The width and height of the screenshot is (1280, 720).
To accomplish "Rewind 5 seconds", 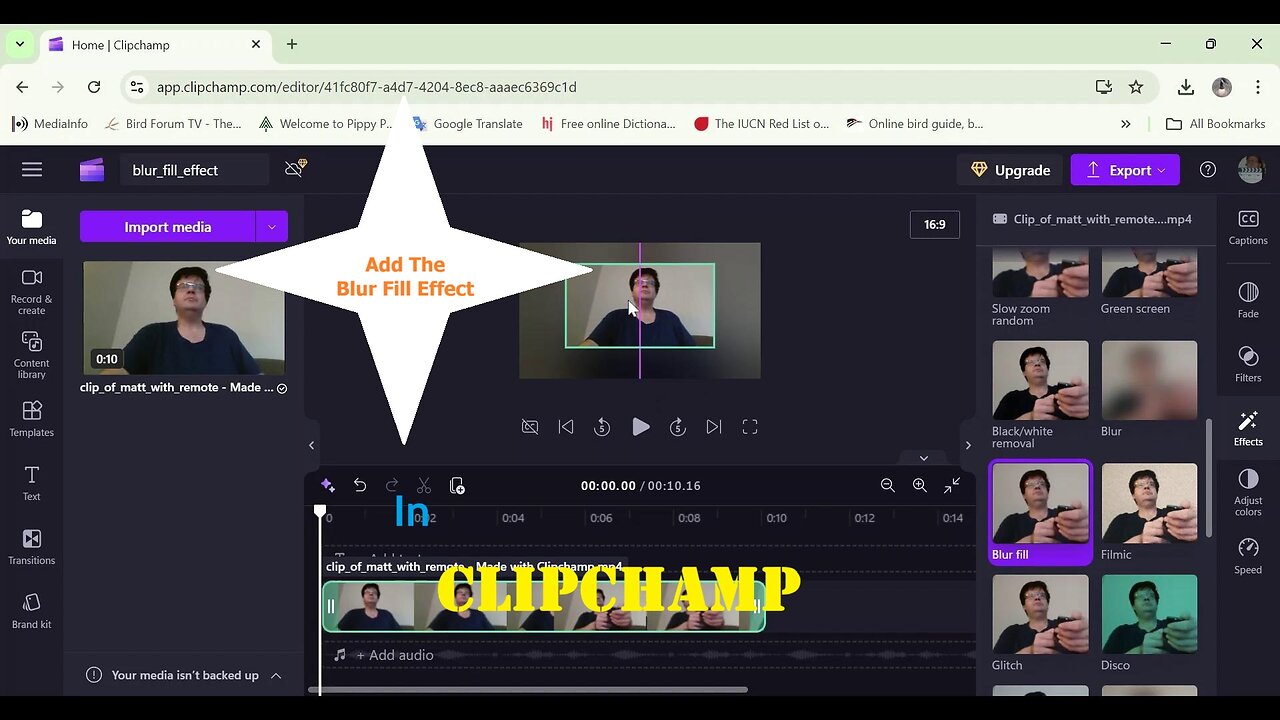I will pyautogui.click(x=602, y=427).
